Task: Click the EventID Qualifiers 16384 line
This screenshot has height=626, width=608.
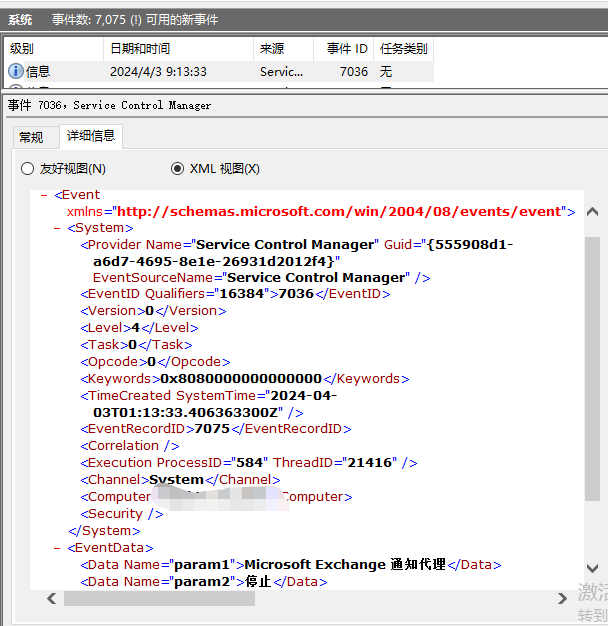Action: pos(235,294)
